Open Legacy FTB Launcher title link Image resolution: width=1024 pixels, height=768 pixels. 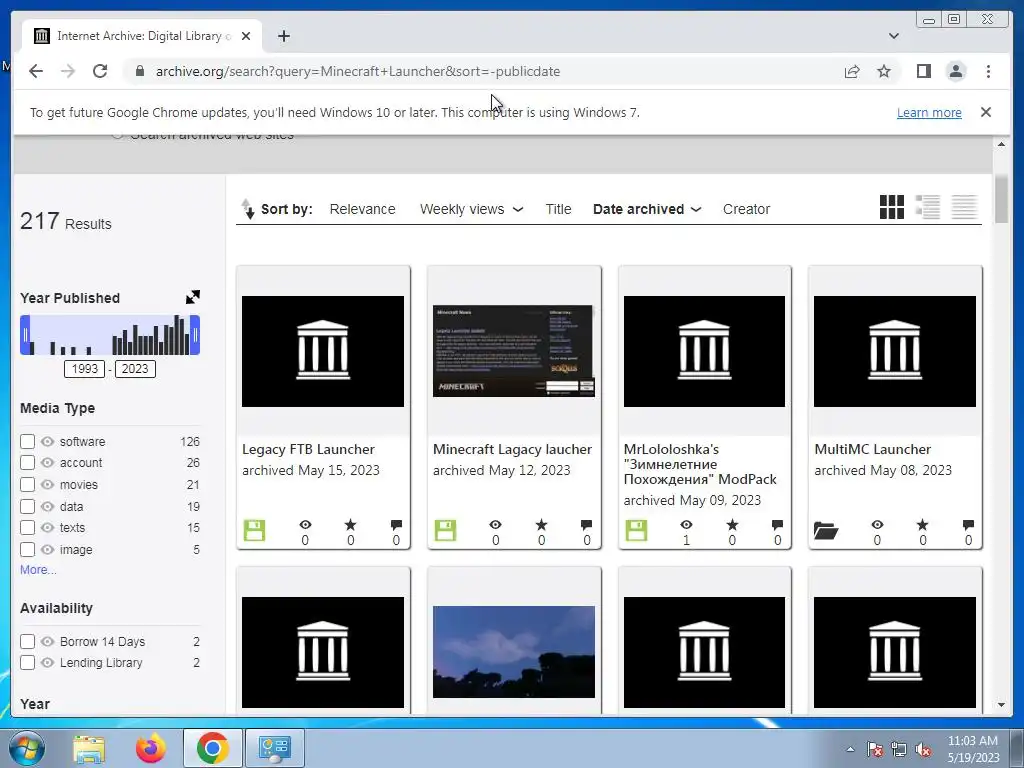(x=308, y=449)
